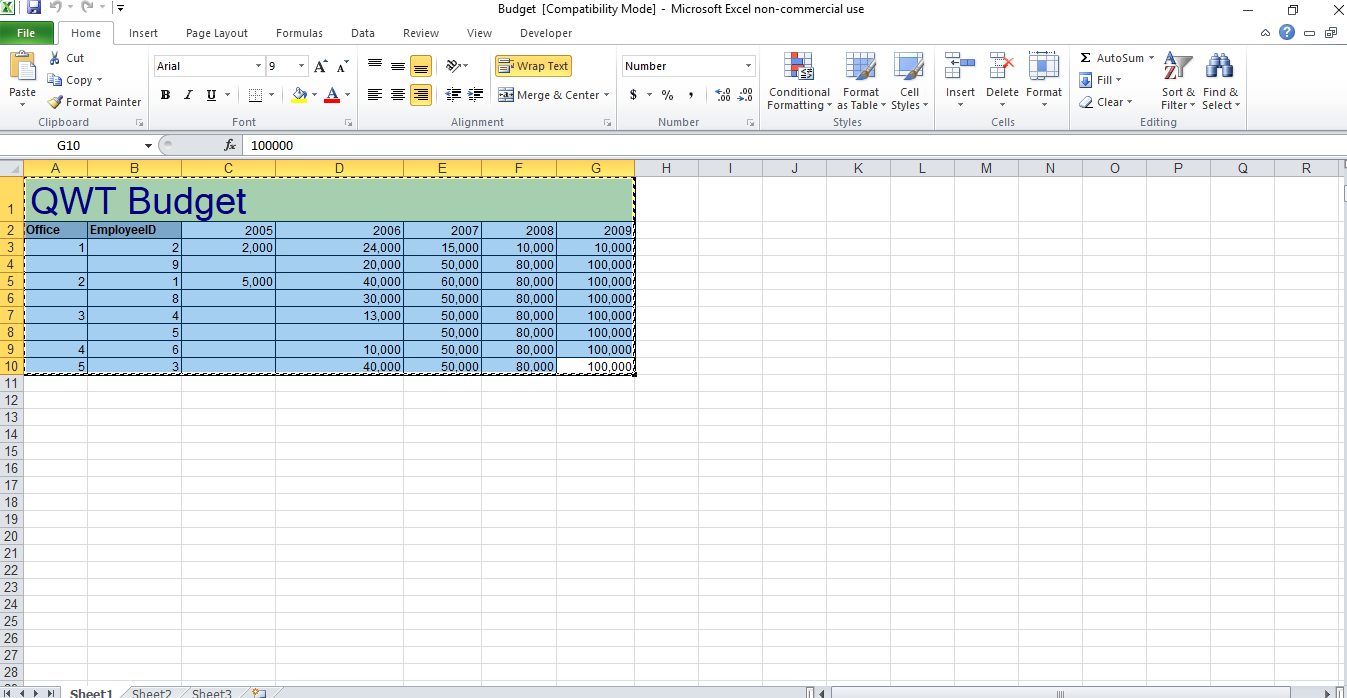This screenshot has height=698, width=1347.
Task: Click the Format as Table button
Action: pyautogui.click(x=861, y=82)
